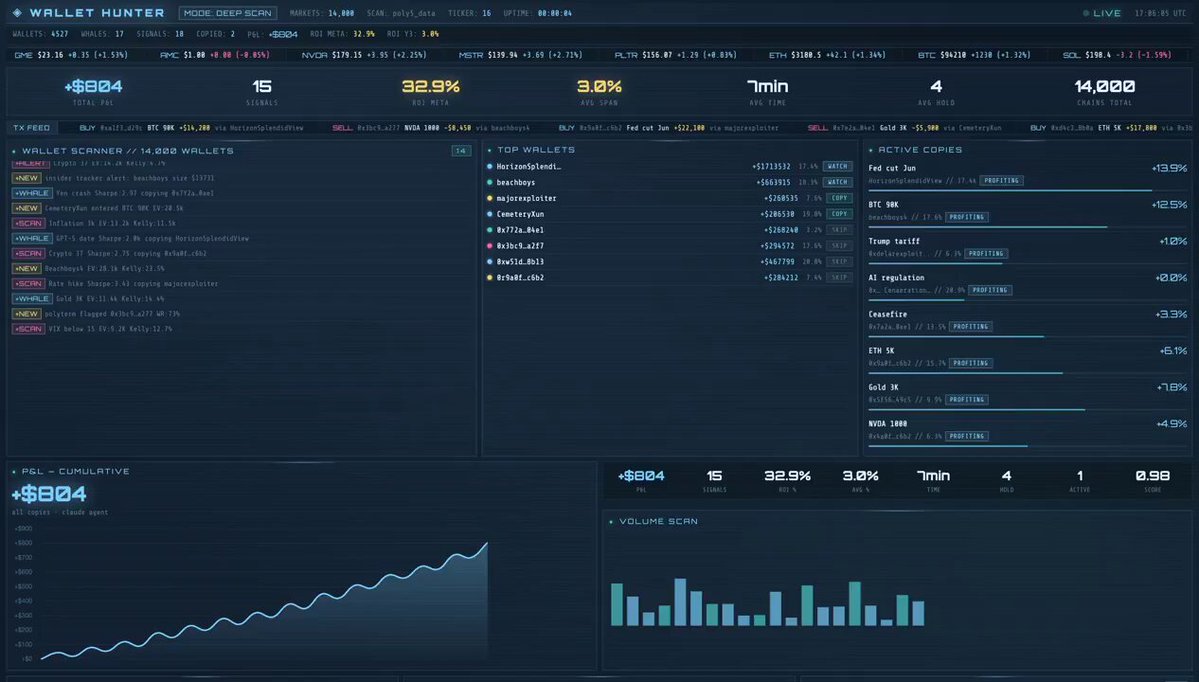The height and width of the screenshot is (682, 1199).
Task: Click COPY for majorexploiter wallet
Action: (x=839, y=198)
